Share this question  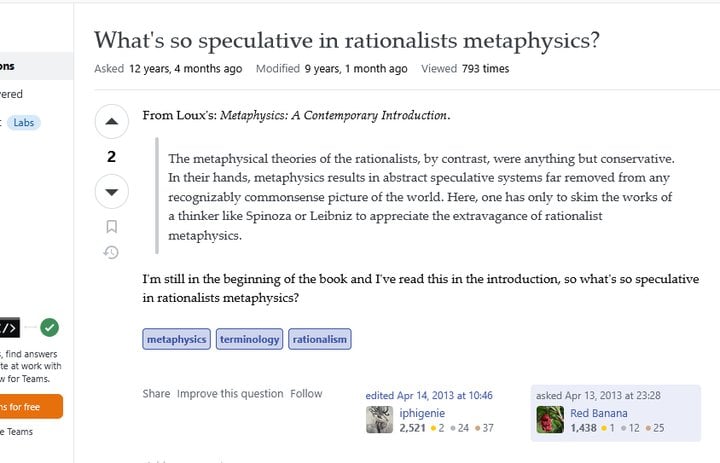156,394
